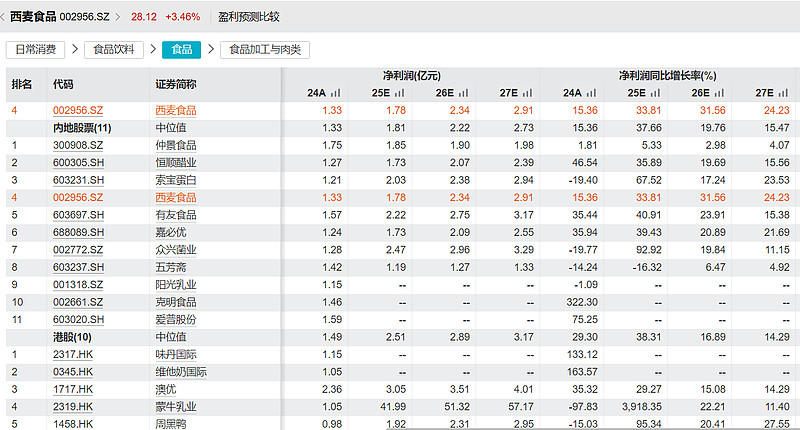
Task: Click the 西麦食品 highlighted code 002956.SZ in first row
Action: (x=77, y=110)
